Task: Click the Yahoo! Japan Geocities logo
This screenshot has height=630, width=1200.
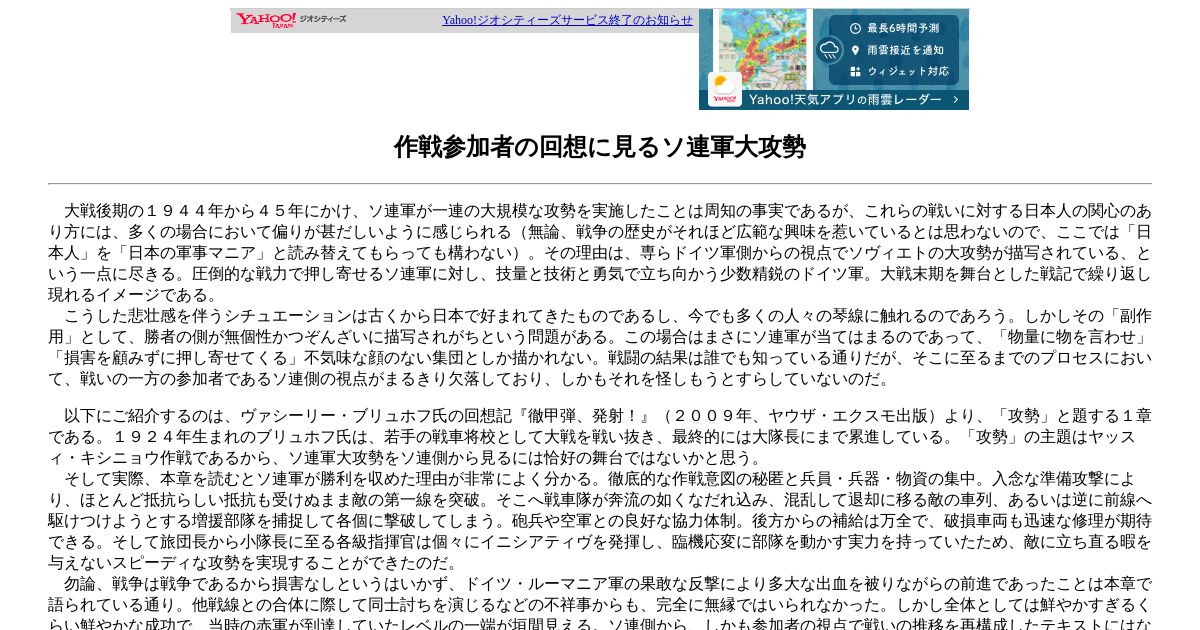Action: point(291,19)
